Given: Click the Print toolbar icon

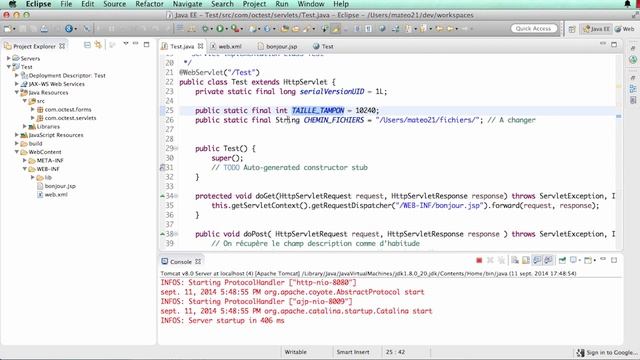Looking at the screenshot, I should click(x=44, y=29).
